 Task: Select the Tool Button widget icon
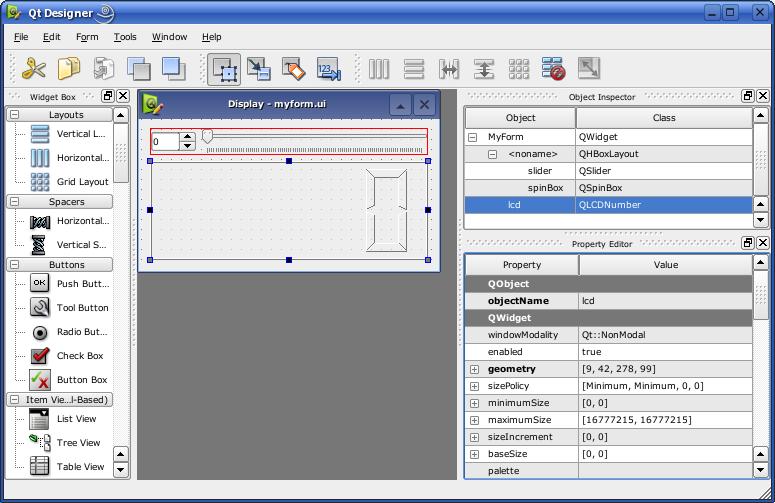point(40,307)
